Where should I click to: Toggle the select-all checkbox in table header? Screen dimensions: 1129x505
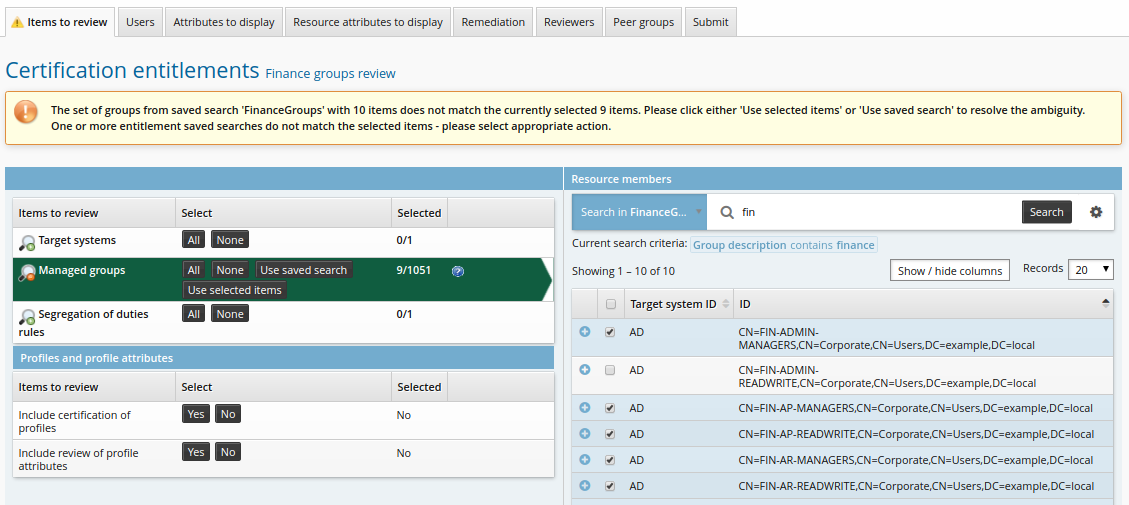pyautogui.click(x=610, y=304)
